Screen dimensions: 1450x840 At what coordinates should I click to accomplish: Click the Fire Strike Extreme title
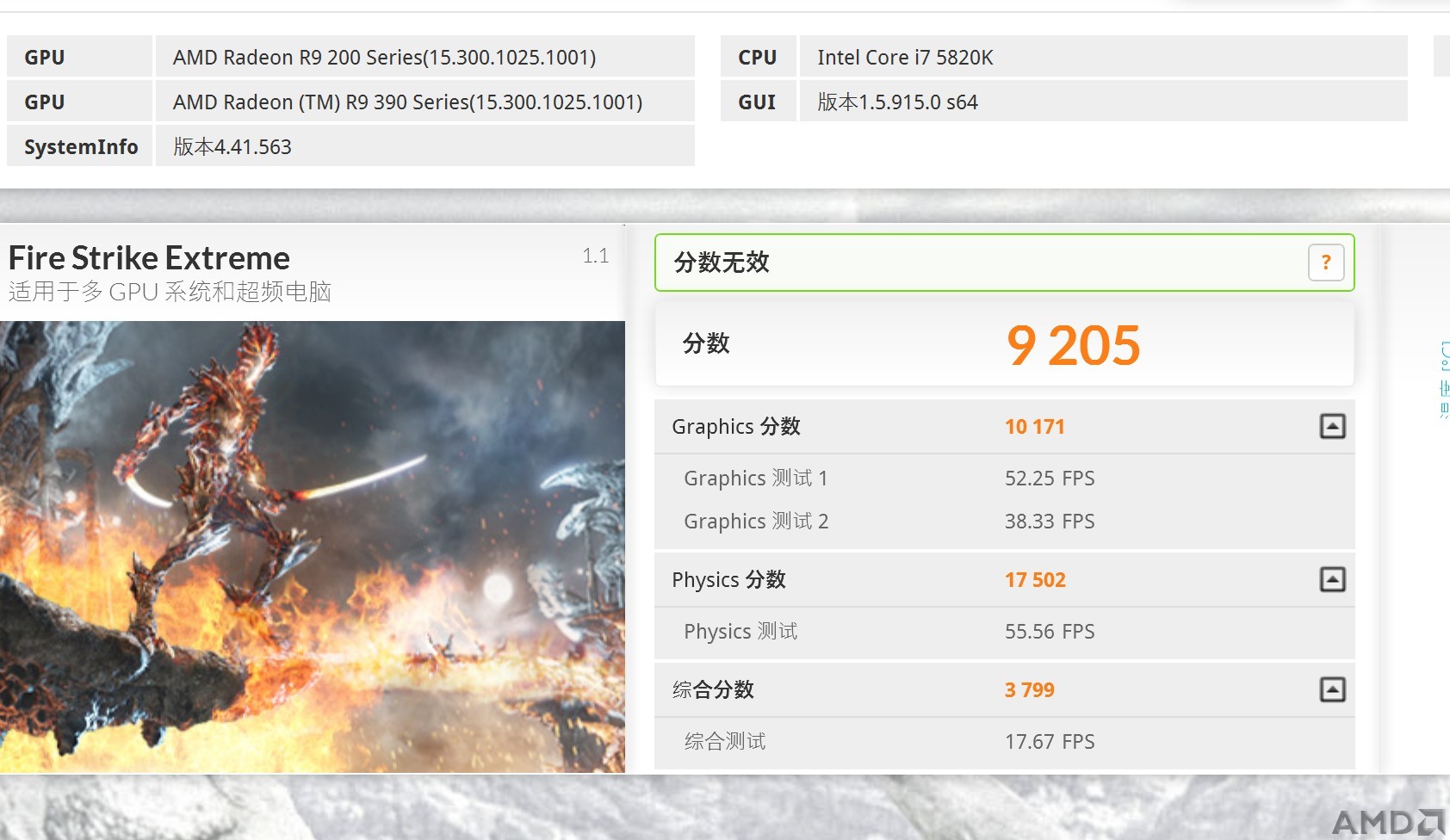click(x=149, y=258)
